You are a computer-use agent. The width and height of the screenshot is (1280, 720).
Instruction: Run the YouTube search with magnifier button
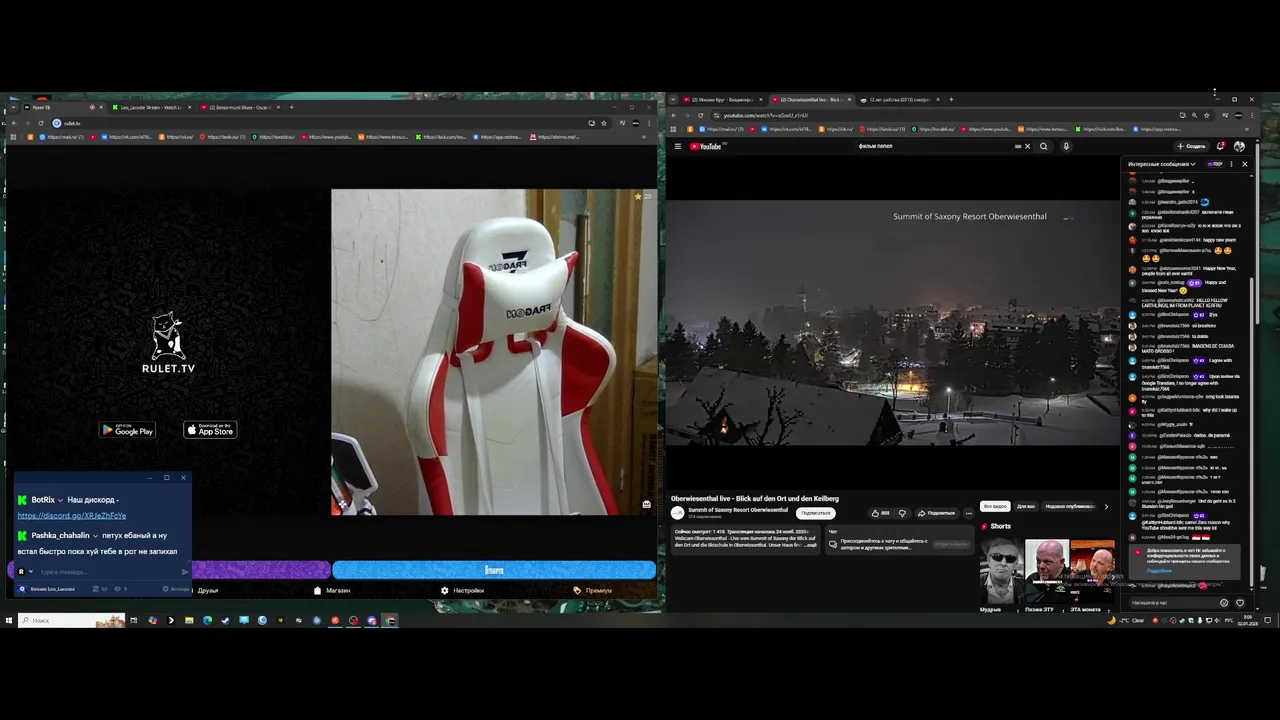pos(1043,146)
